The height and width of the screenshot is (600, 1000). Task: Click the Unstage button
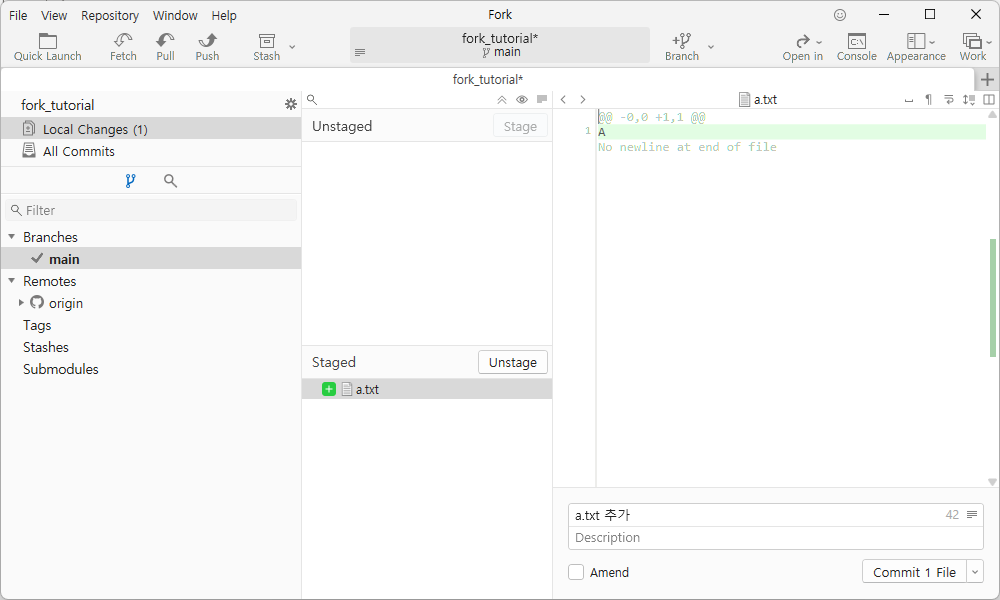point(513,362)
